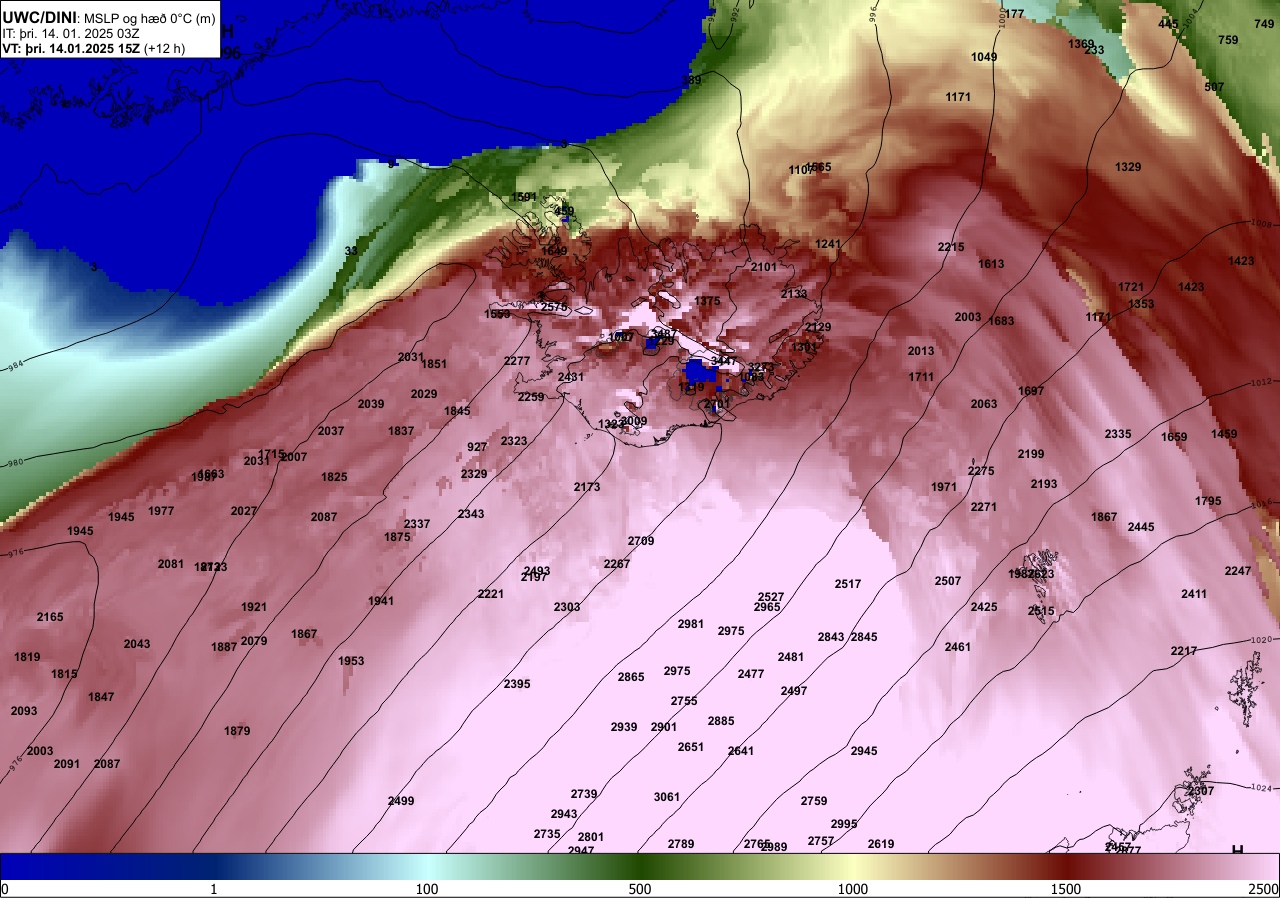This screenshot has width=1280, height=898.
Task: Click the height value 2217
Action: click(x=1184, y=651)
